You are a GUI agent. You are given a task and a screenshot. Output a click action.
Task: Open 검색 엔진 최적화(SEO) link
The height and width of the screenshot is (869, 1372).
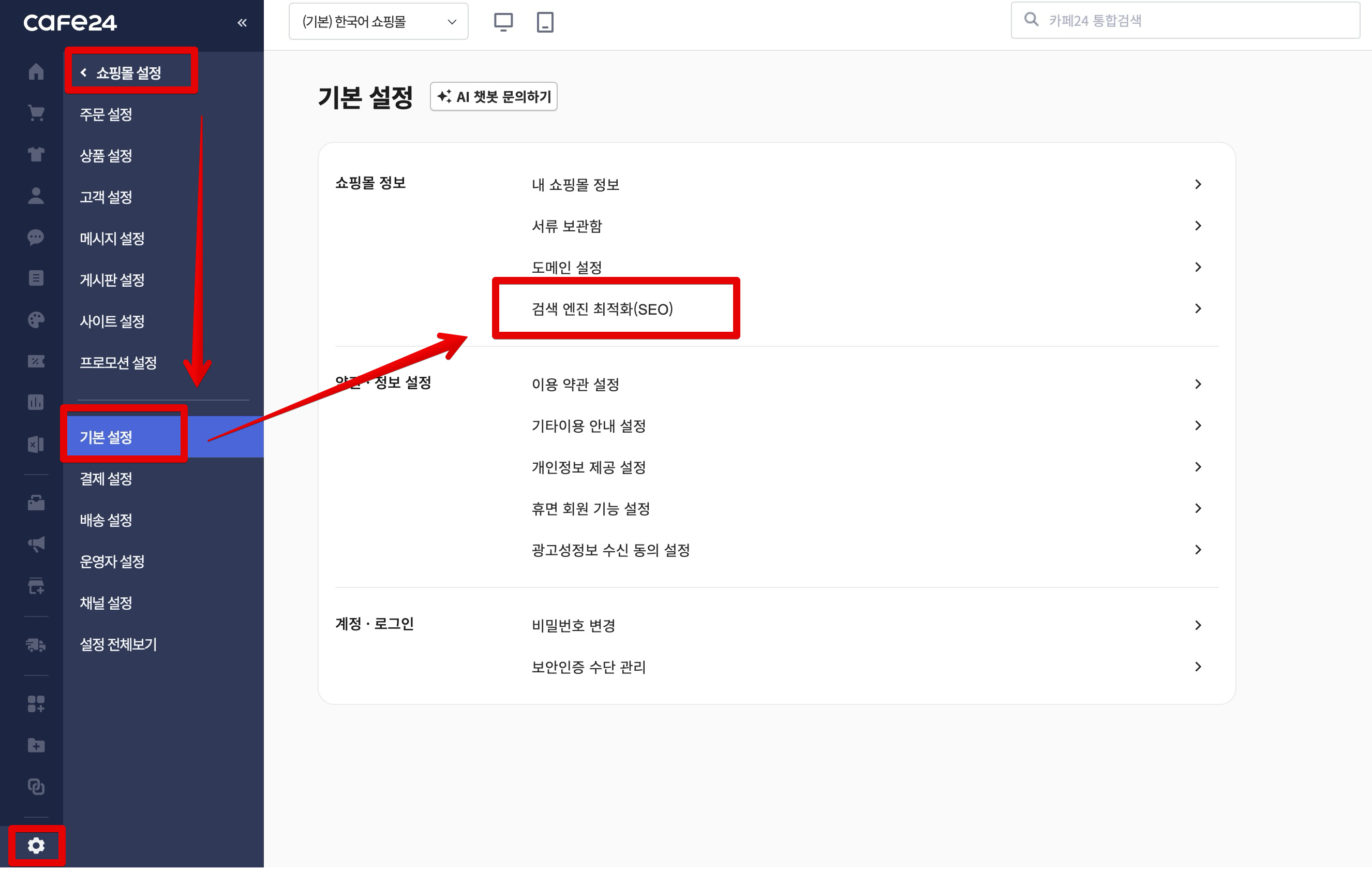click(x=602, y=309)
